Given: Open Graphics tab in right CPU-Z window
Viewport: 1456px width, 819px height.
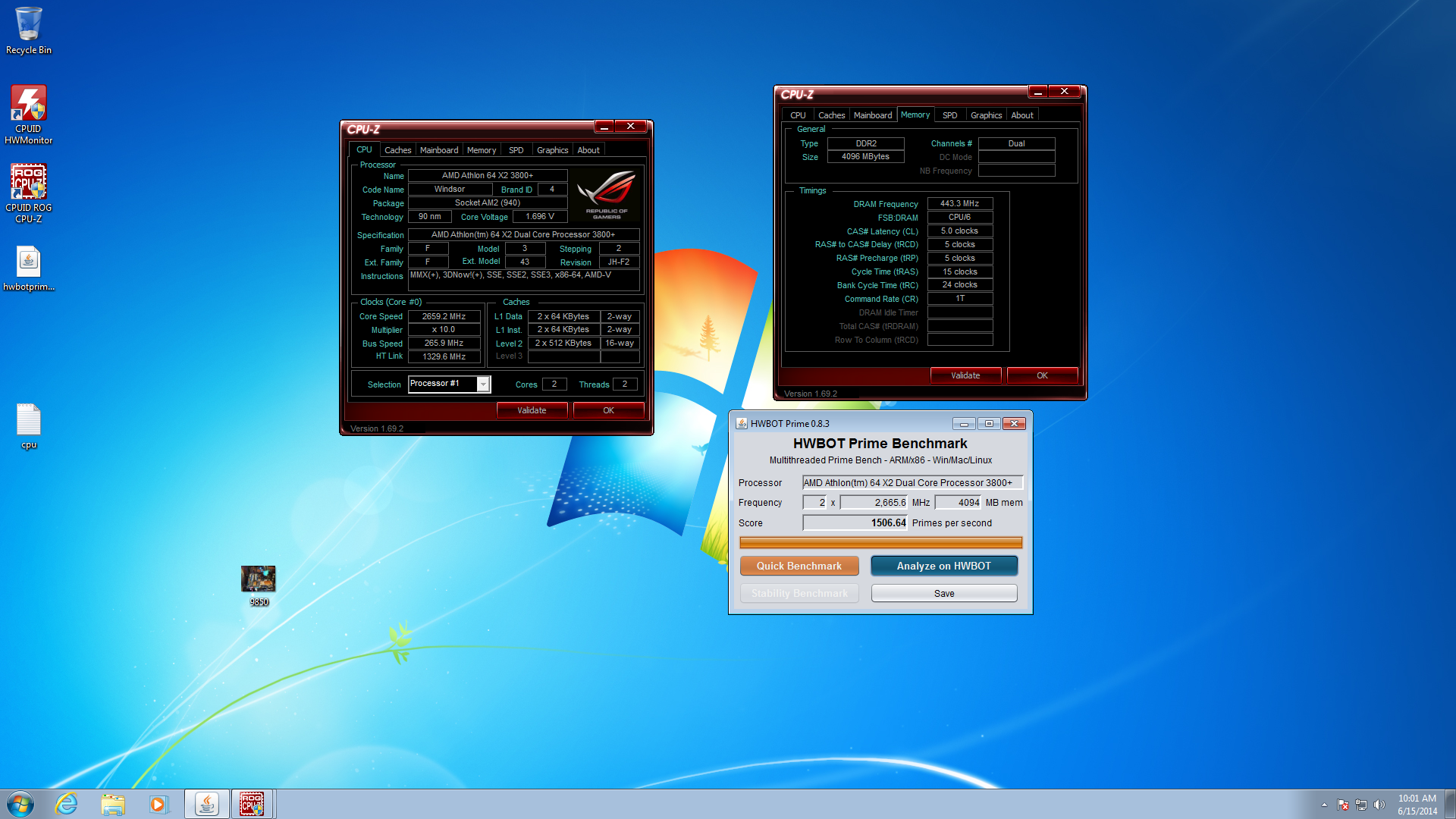Looking at the screenshot, I should coord(986,115).
